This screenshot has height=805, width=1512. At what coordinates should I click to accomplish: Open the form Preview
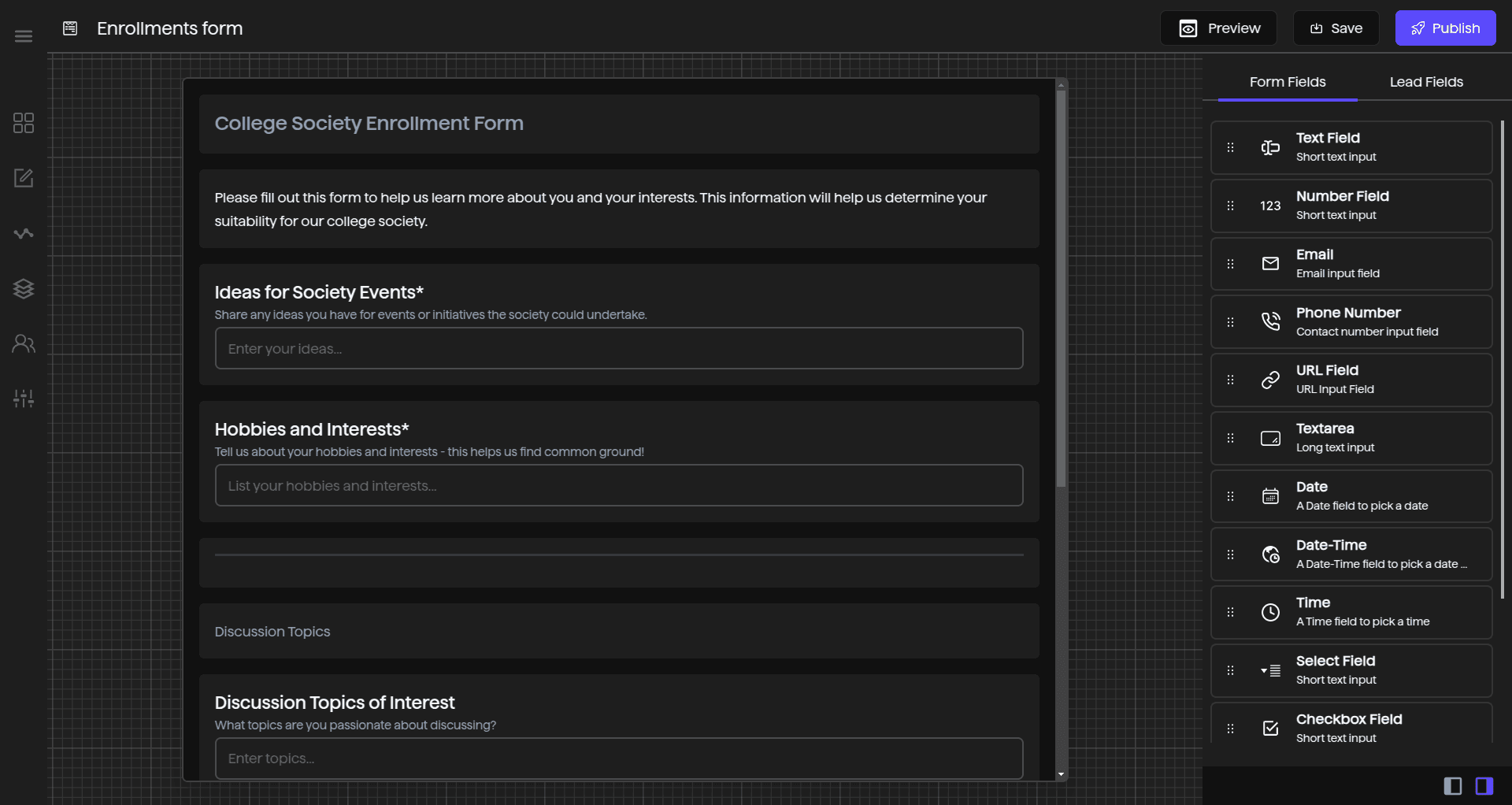pyautogui.click(x=1218, y=28)
